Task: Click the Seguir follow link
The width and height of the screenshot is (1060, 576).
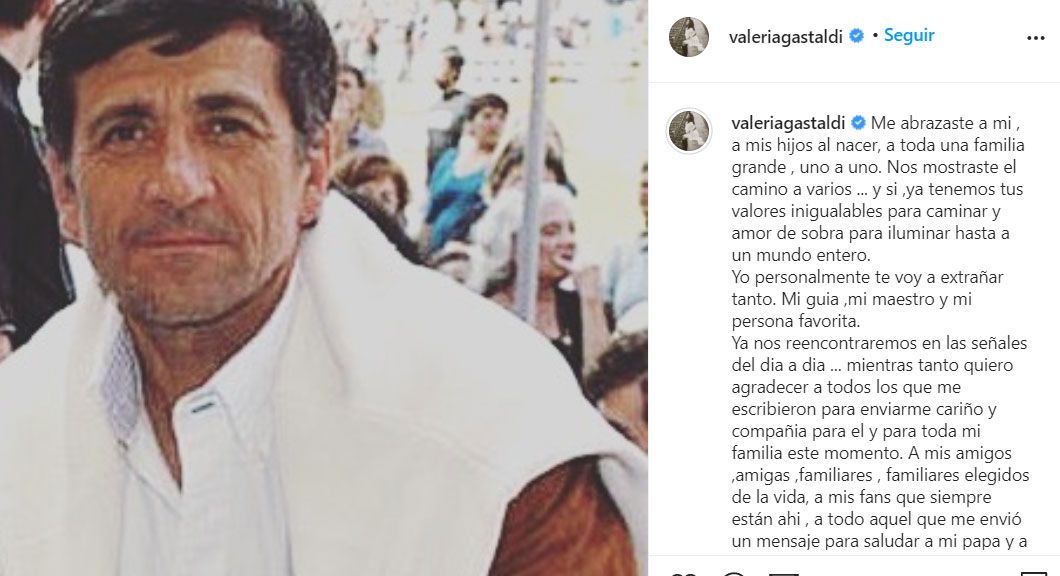Action: click(909, 35)
